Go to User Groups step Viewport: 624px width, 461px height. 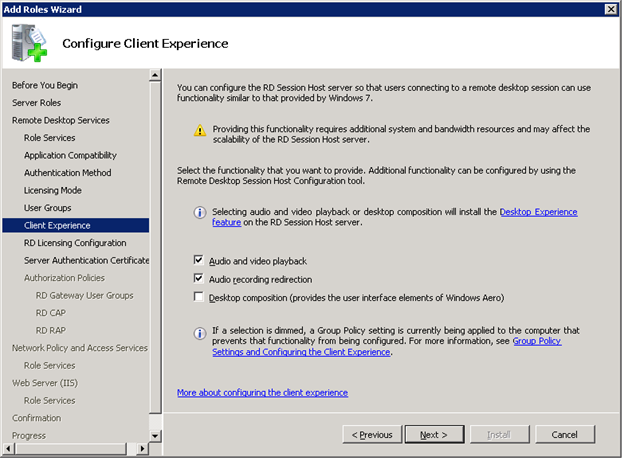pyautogui.click(x=47, y=208)
